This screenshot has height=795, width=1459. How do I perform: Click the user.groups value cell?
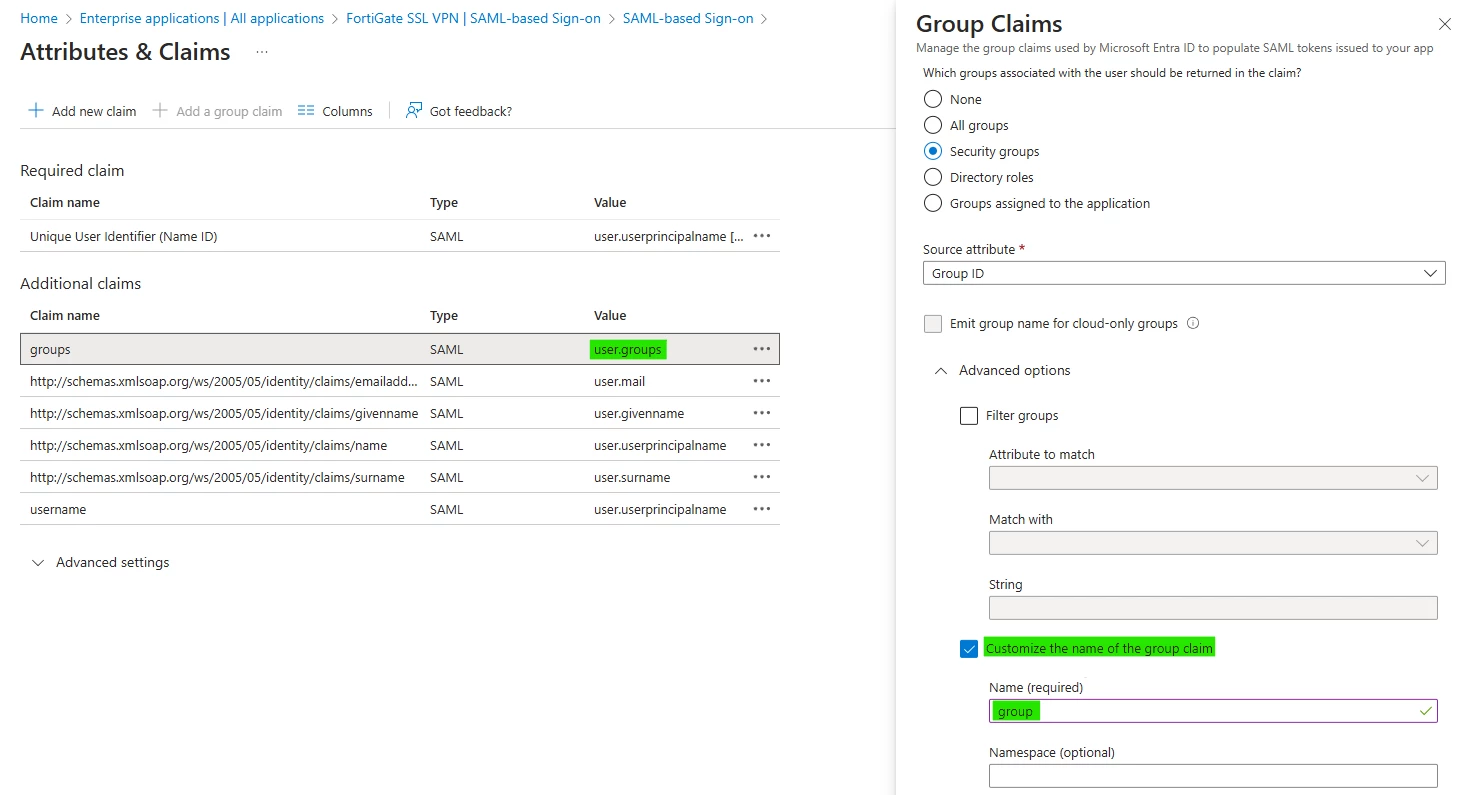click(628, 349)
